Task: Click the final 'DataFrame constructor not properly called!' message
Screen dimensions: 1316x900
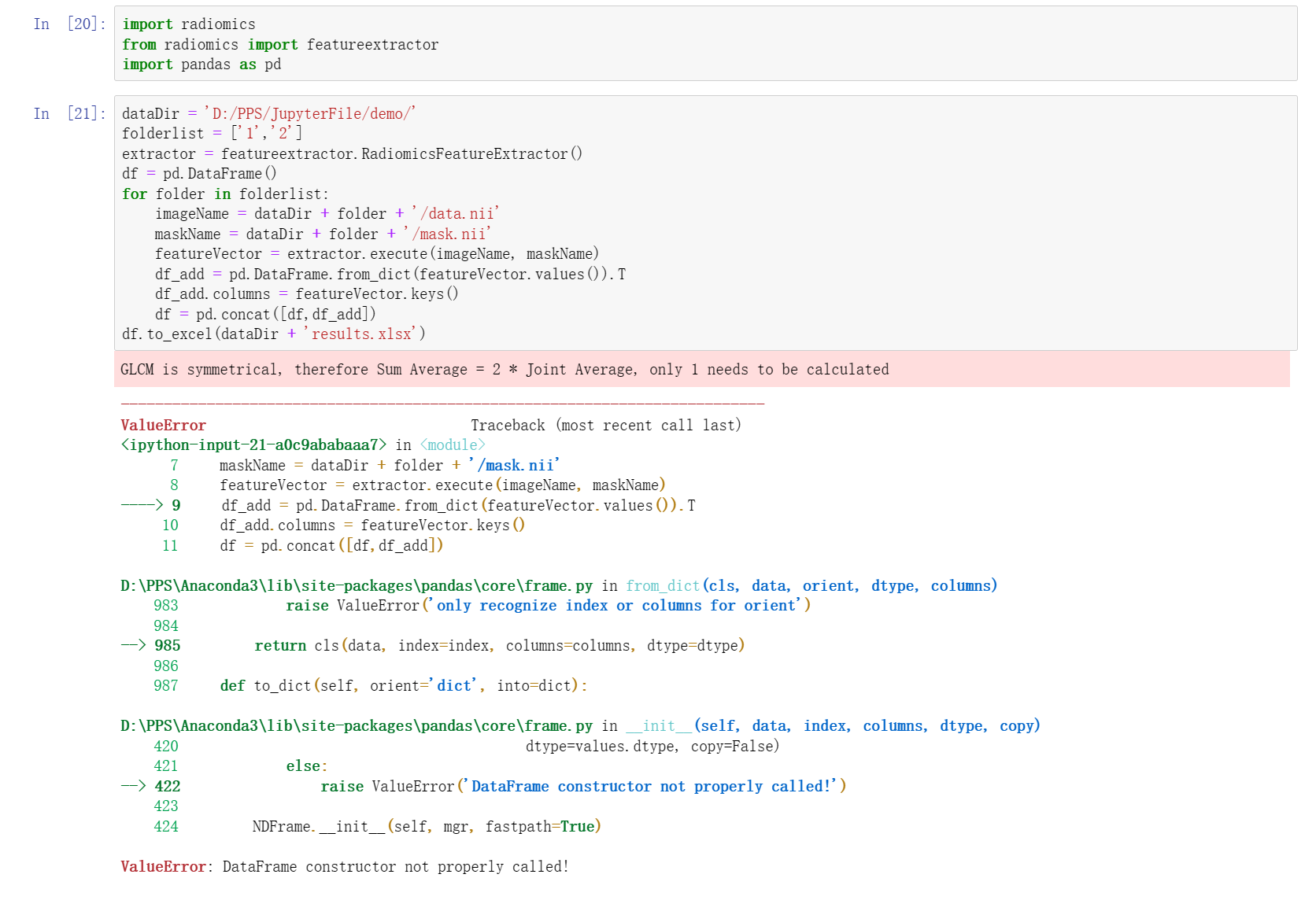Action: (395, 867)
